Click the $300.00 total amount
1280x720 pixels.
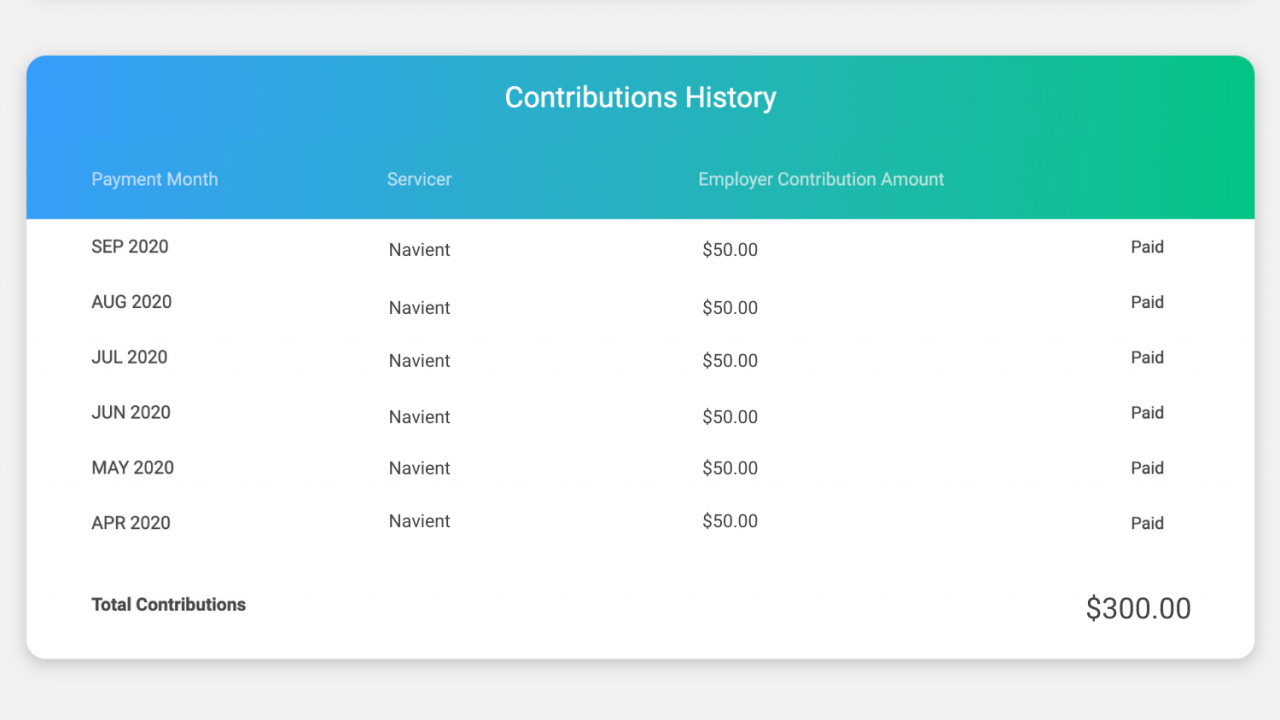1138,608
